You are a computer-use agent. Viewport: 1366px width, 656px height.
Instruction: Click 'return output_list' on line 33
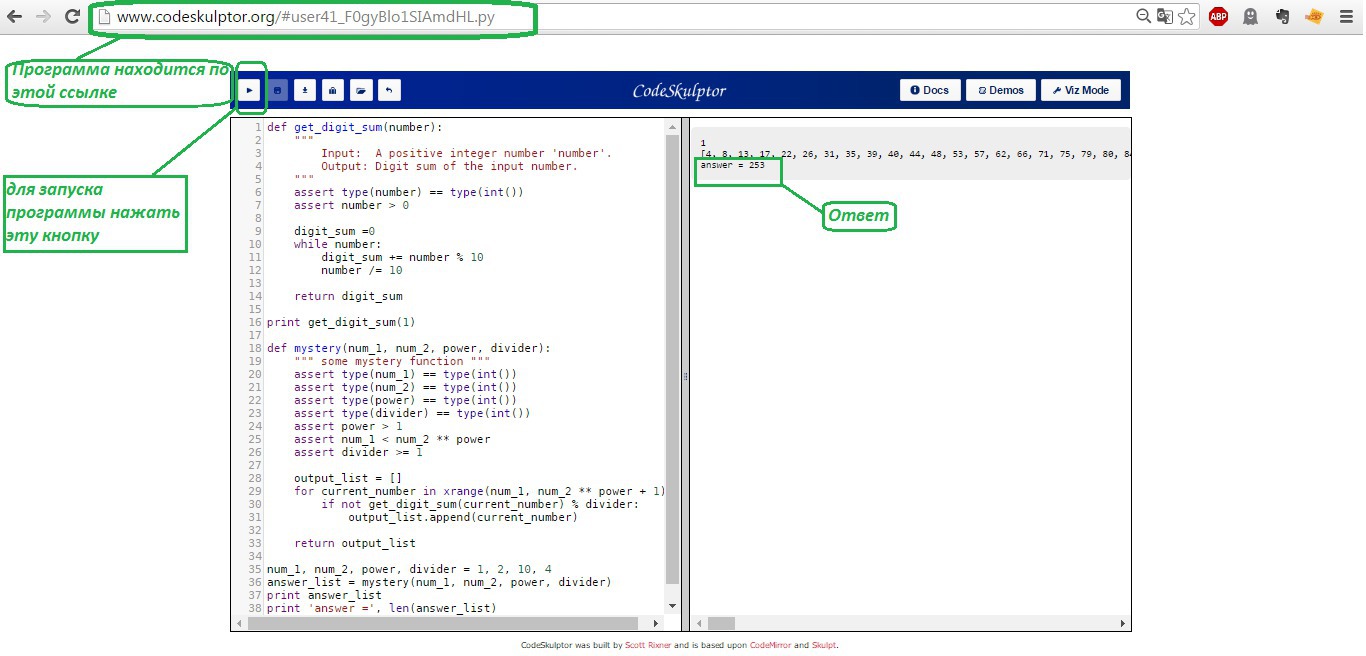[354, 543]
